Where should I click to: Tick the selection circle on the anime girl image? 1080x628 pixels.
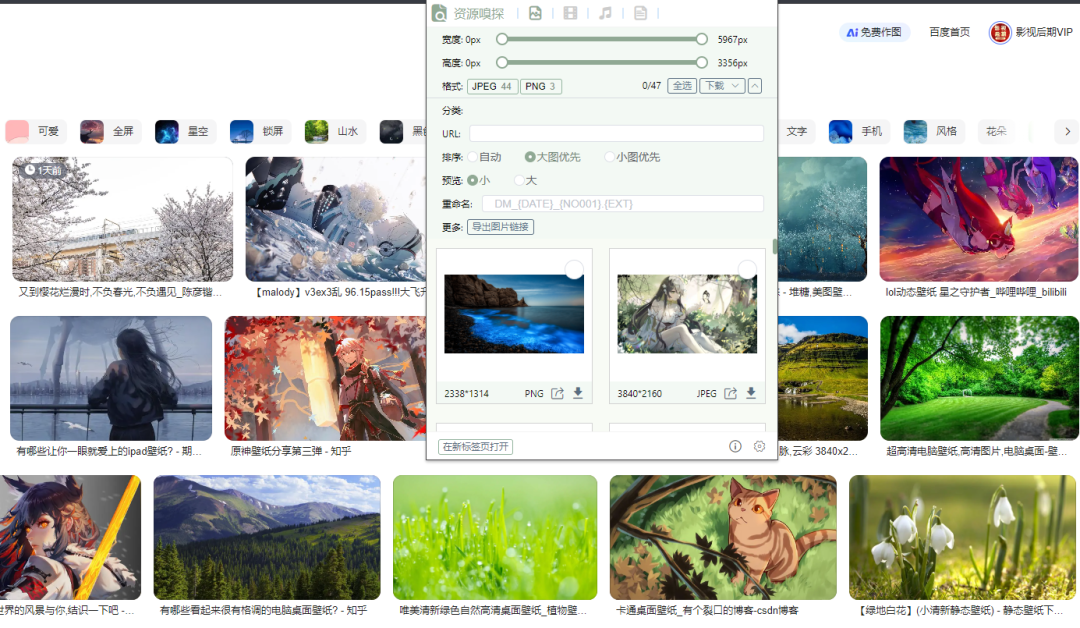[747, 268]
